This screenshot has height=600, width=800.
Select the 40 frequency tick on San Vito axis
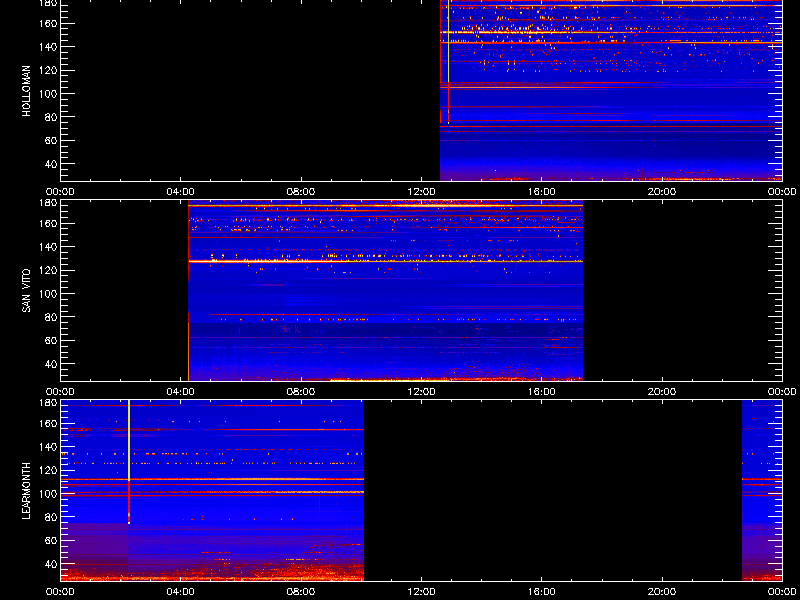[x=52, y=364]
